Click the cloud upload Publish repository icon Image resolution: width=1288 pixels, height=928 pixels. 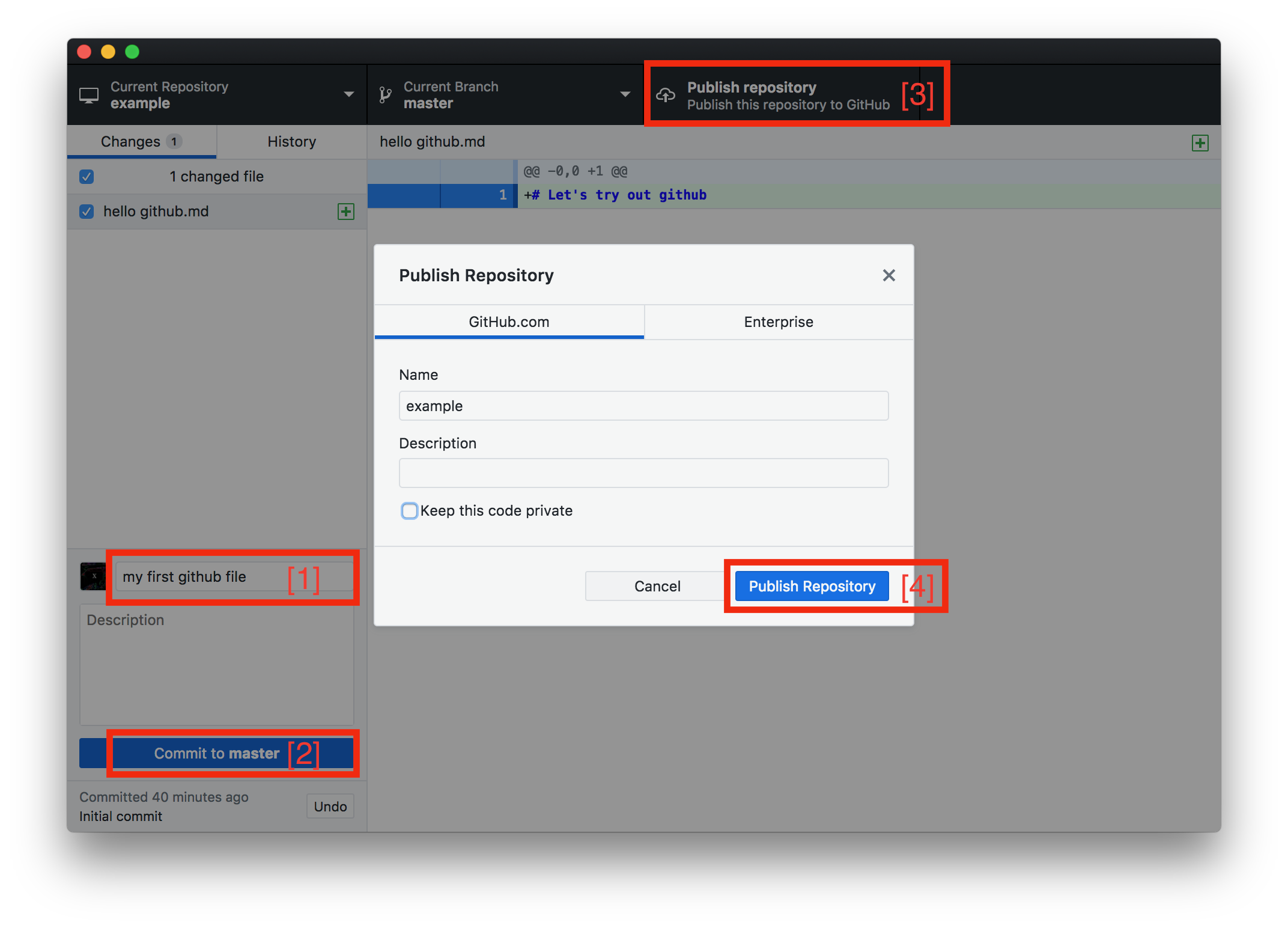(x=666, y=95)
